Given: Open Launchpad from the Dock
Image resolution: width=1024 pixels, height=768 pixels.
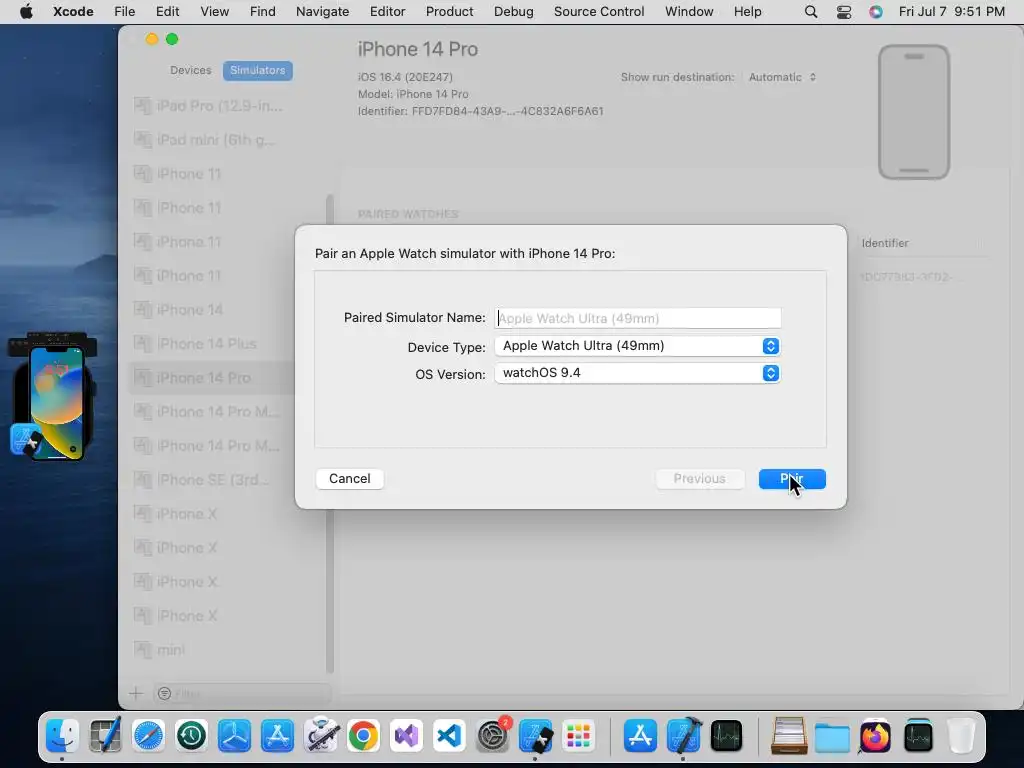Looking at the screenshot, I should pyautogui.click(x=579, y=736).
